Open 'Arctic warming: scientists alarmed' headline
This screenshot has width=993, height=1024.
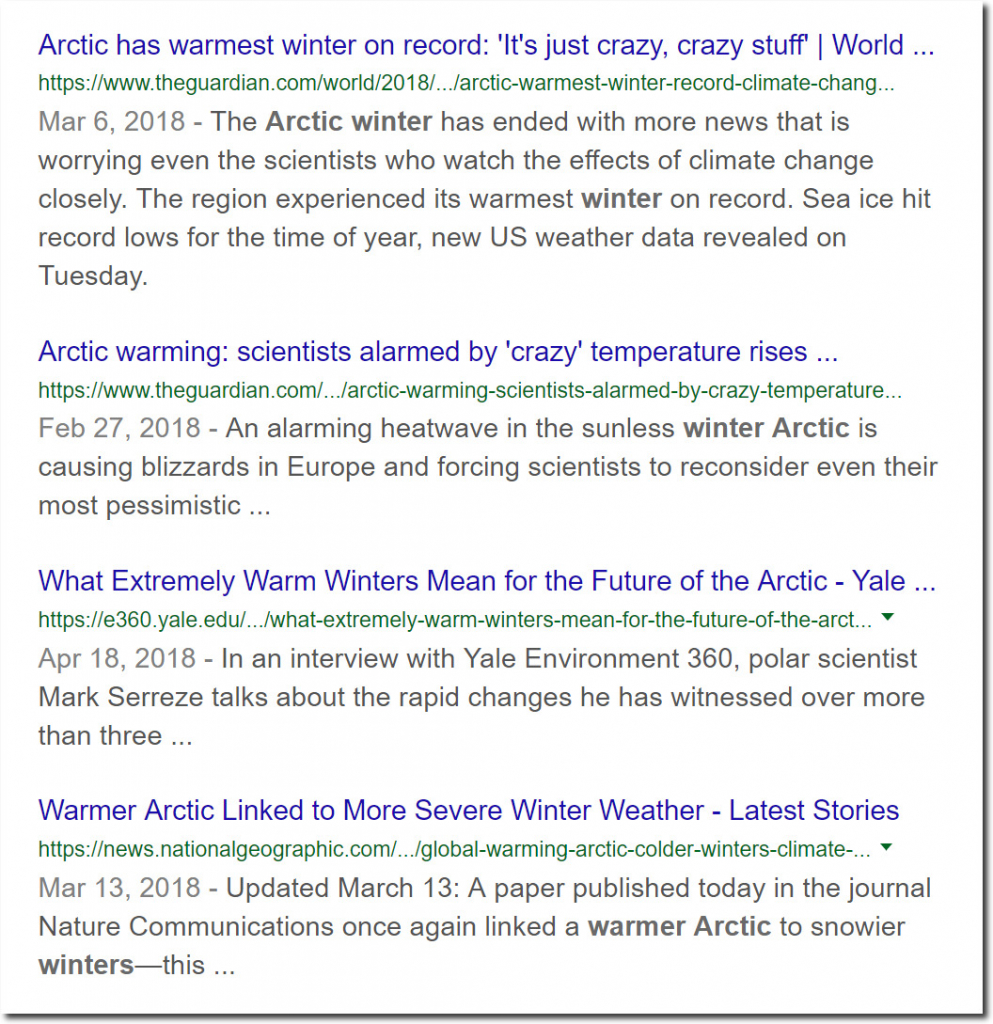[438, 352]
